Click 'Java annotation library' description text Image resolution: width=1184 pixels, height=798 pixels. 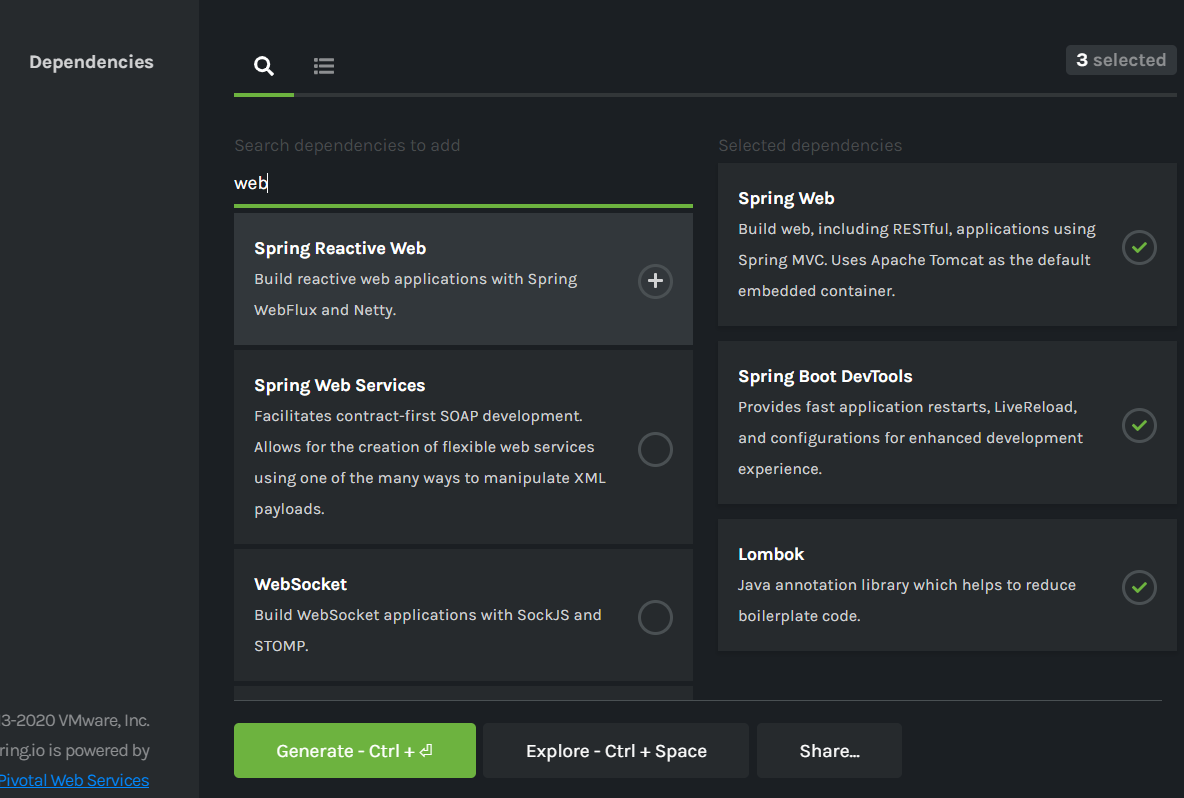[x=906, y=600]
